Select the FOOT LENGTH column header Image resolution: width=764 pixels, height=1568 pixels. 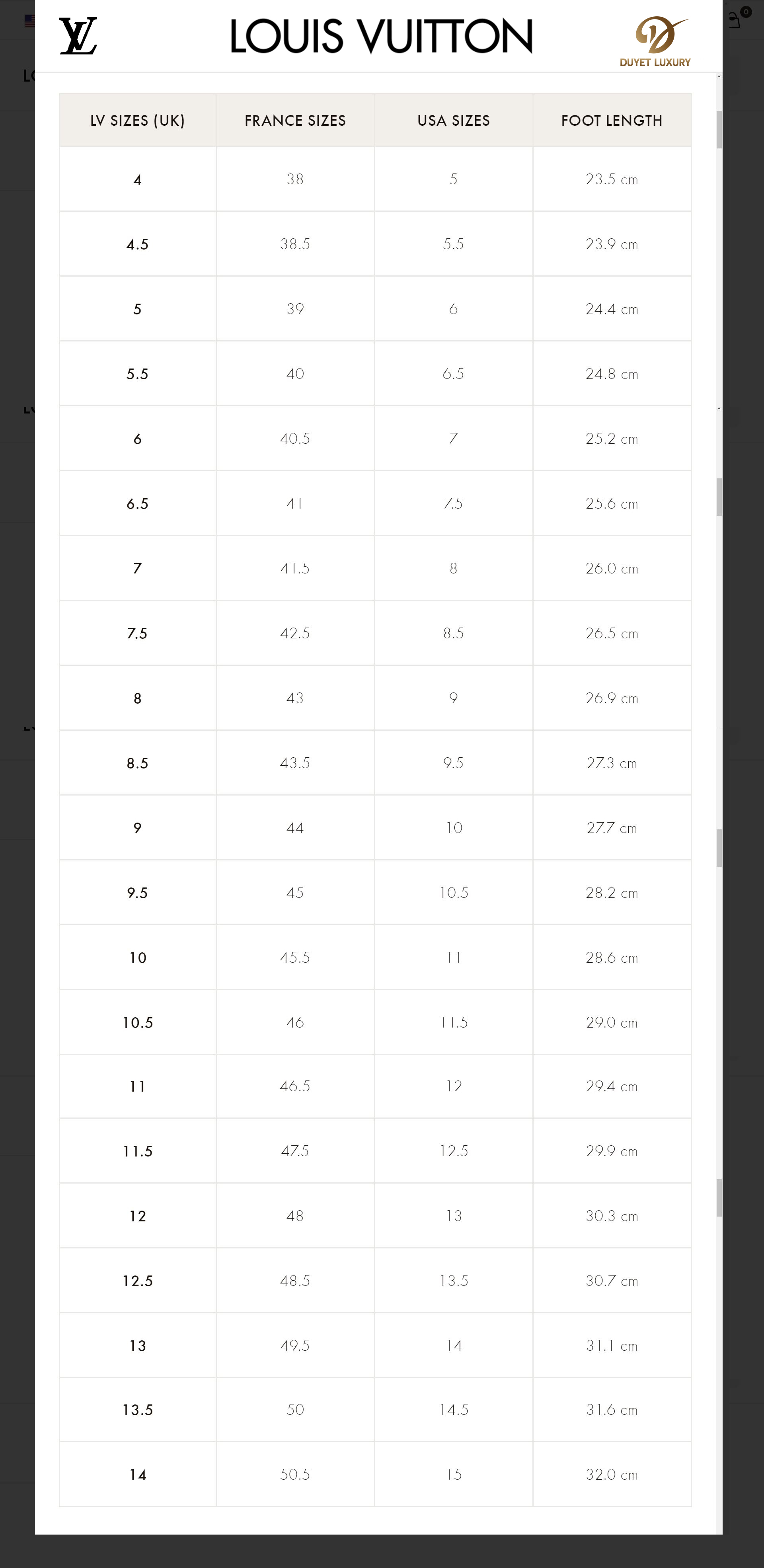(612, 121)
